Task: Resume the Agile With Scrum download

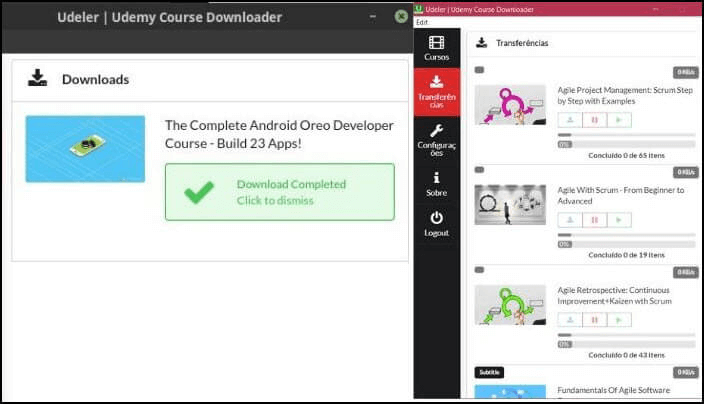Action: point(620,220)
